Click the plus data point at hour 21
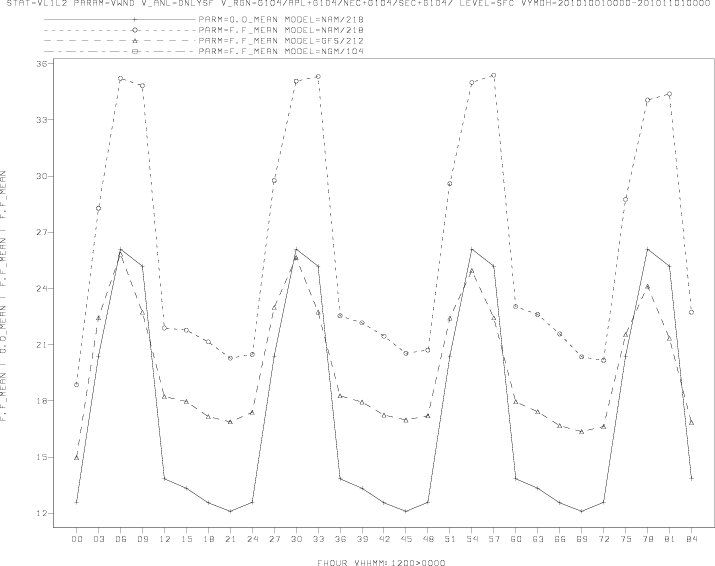Viewport: 715px width, 566px height. click(x=230, y=511)
